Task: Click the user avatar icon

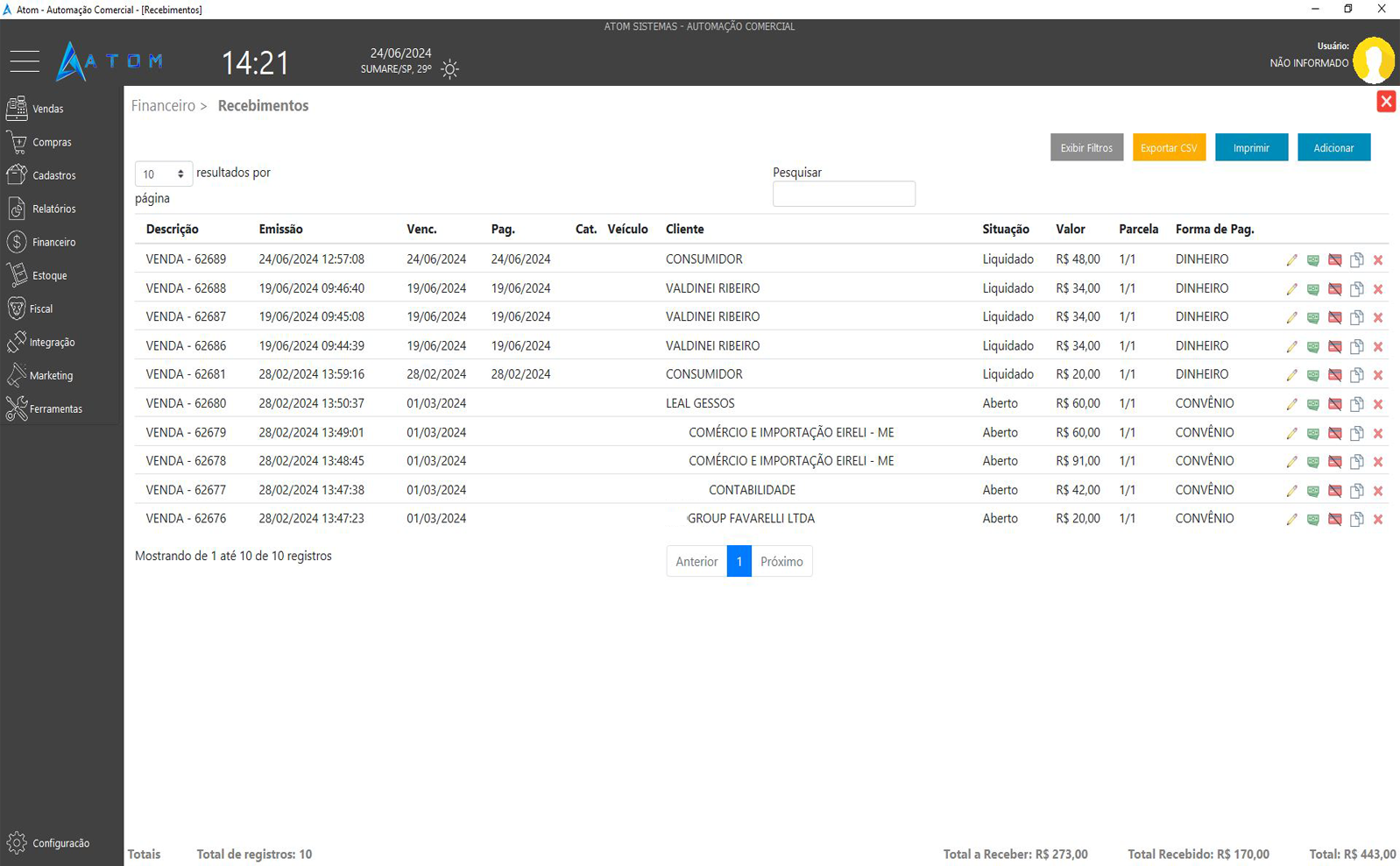Action: click(x=1373, y=60)
